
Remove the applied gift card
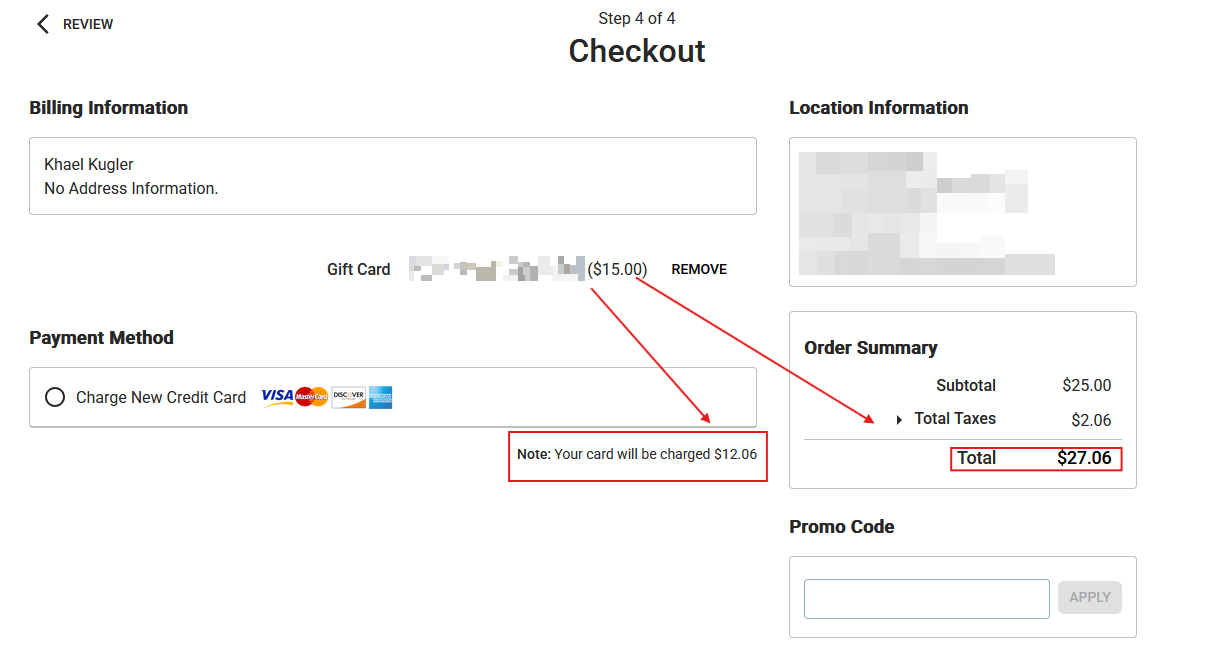[699, 269]
